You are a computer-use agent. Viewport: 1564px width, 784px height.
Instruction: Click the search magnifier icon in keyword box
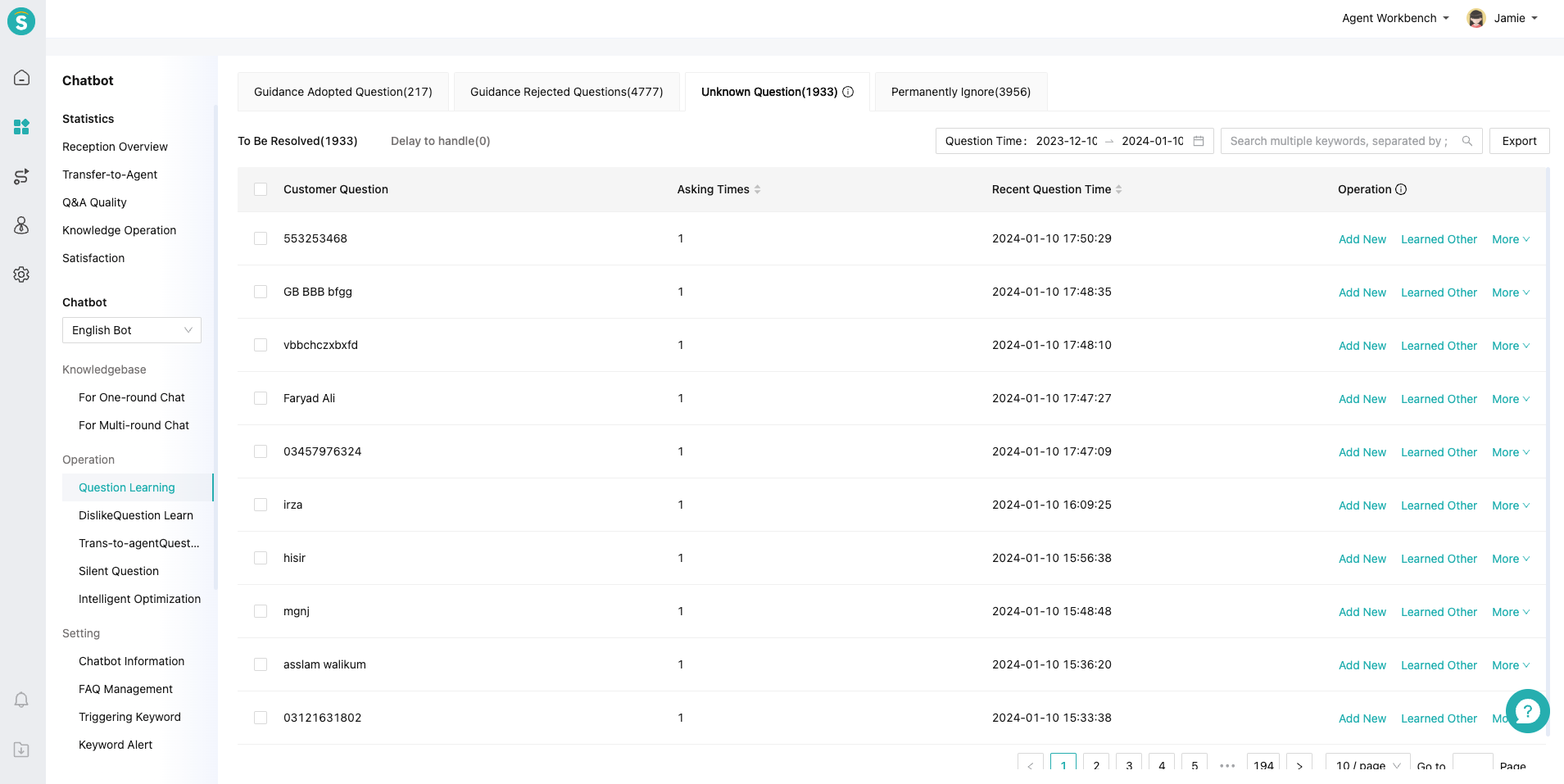tap(1467, 141)
